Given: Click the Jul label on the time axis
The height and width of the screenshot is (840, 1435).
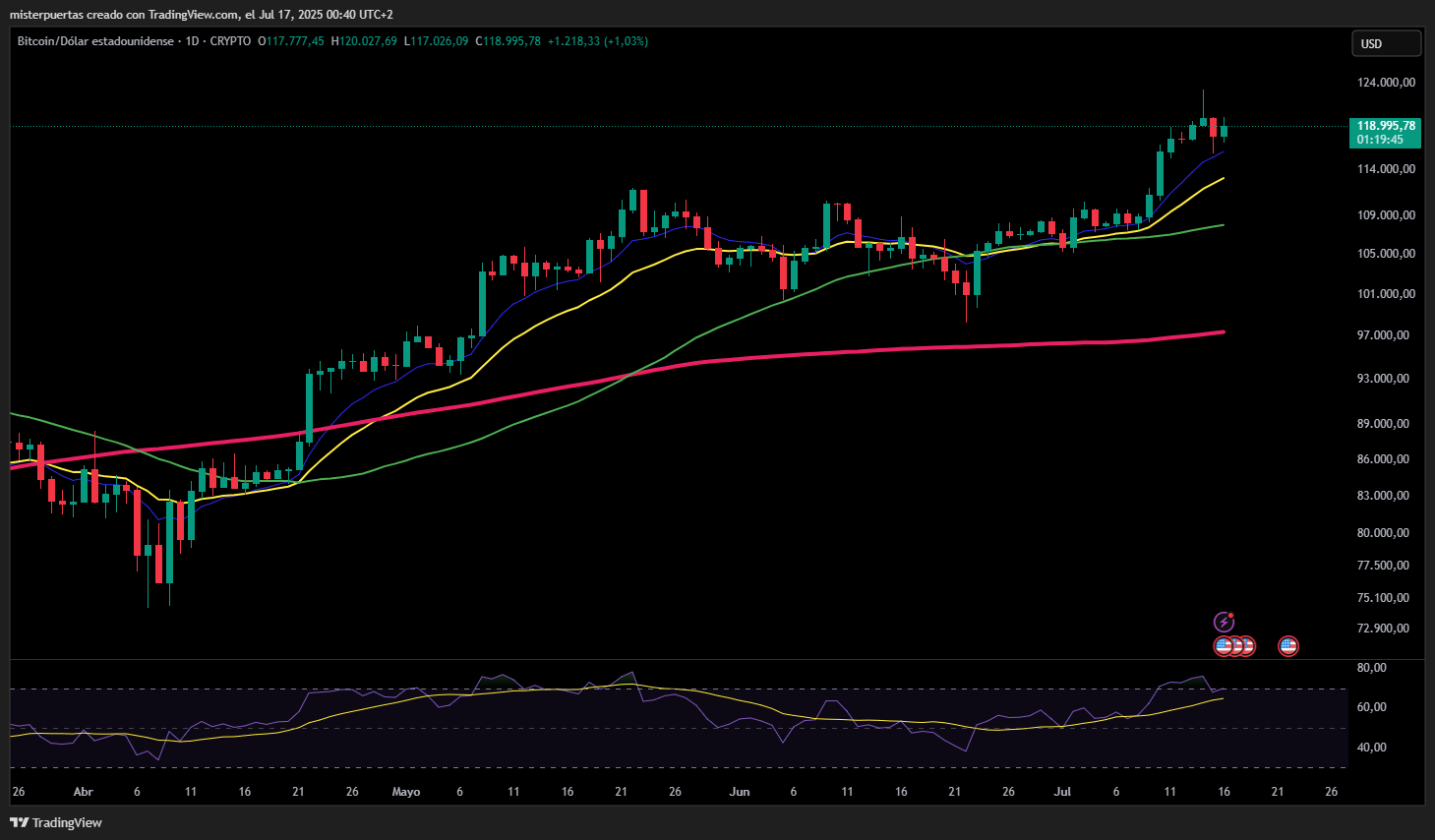Looking at the screenshot, I should click(1062, 792).
